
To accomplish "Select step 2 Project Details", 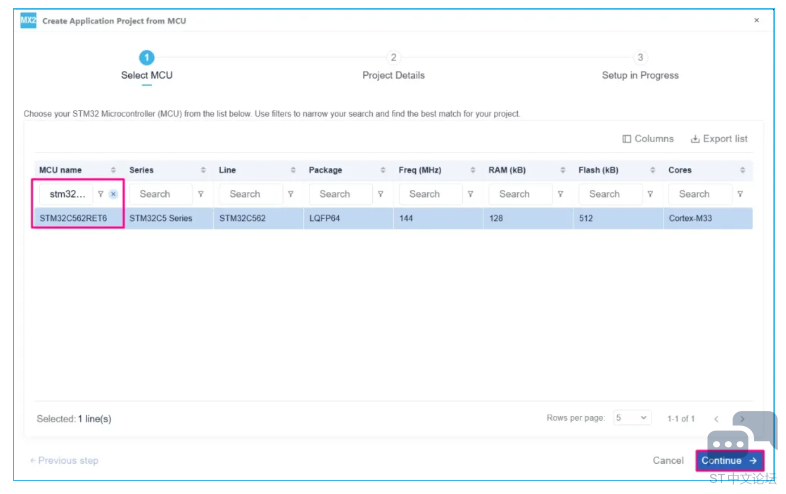I will pos(394,66).
